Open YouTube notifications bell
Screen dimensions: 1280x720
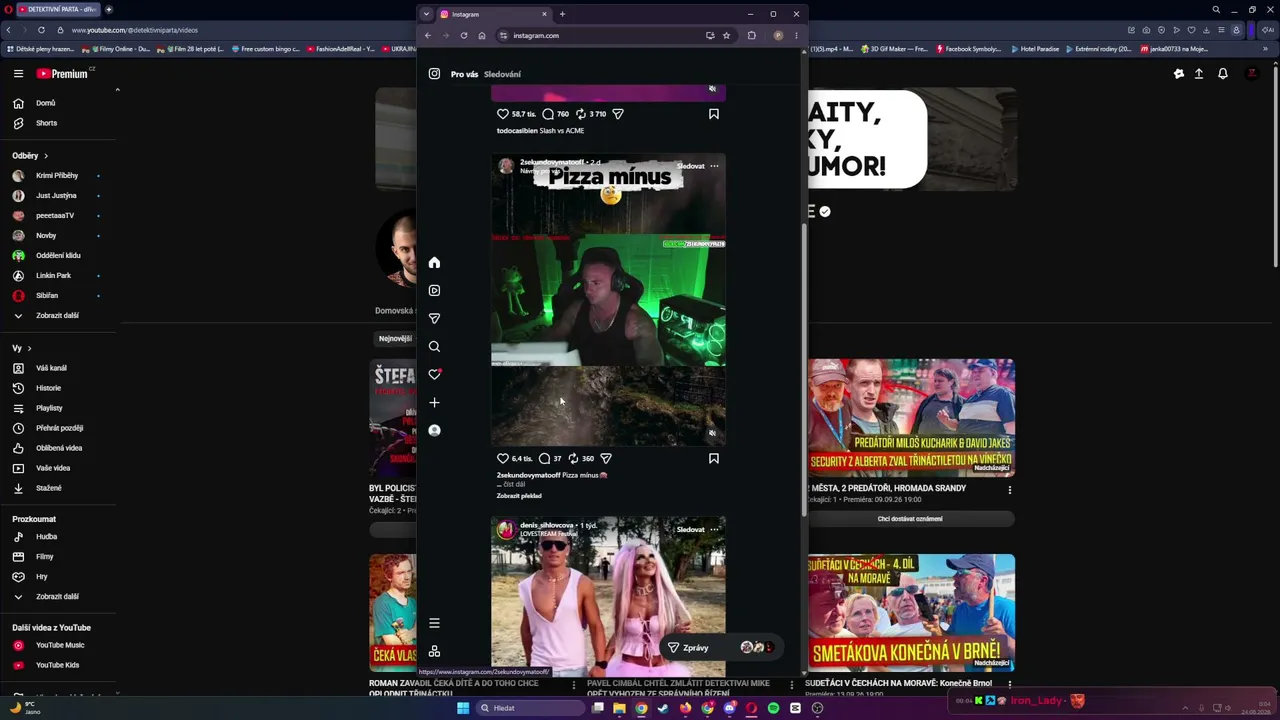point(1222,74)
